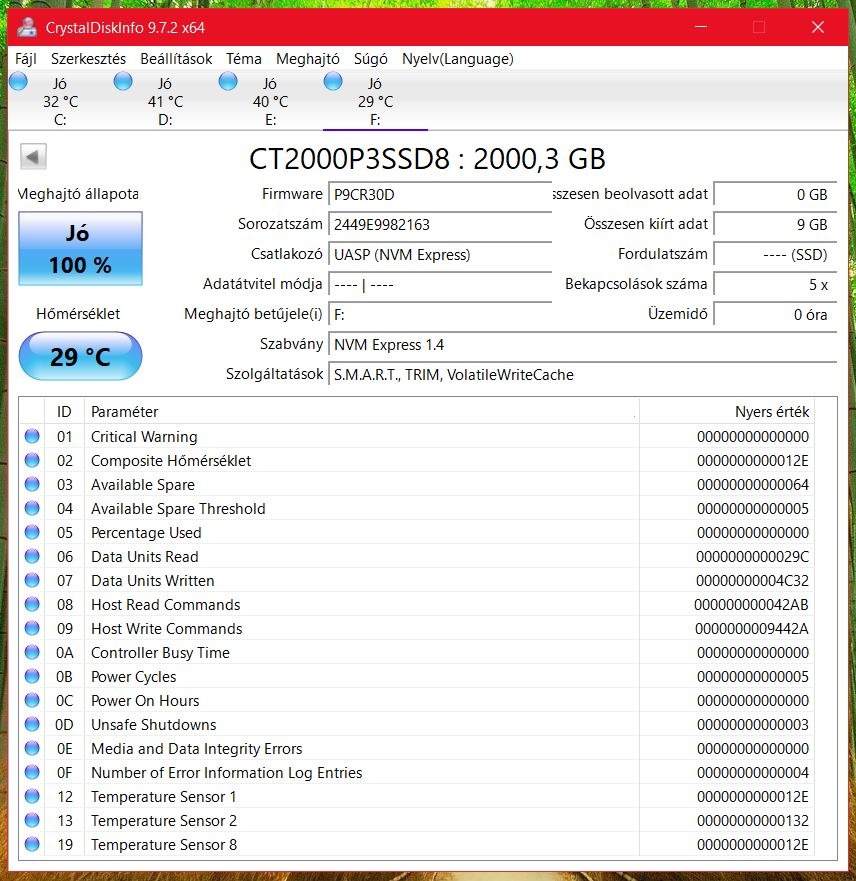Viewport: 856px width, 881px height.
Task: Click status orb for Unsafe Shutdowns row
Action: [32, 724]
